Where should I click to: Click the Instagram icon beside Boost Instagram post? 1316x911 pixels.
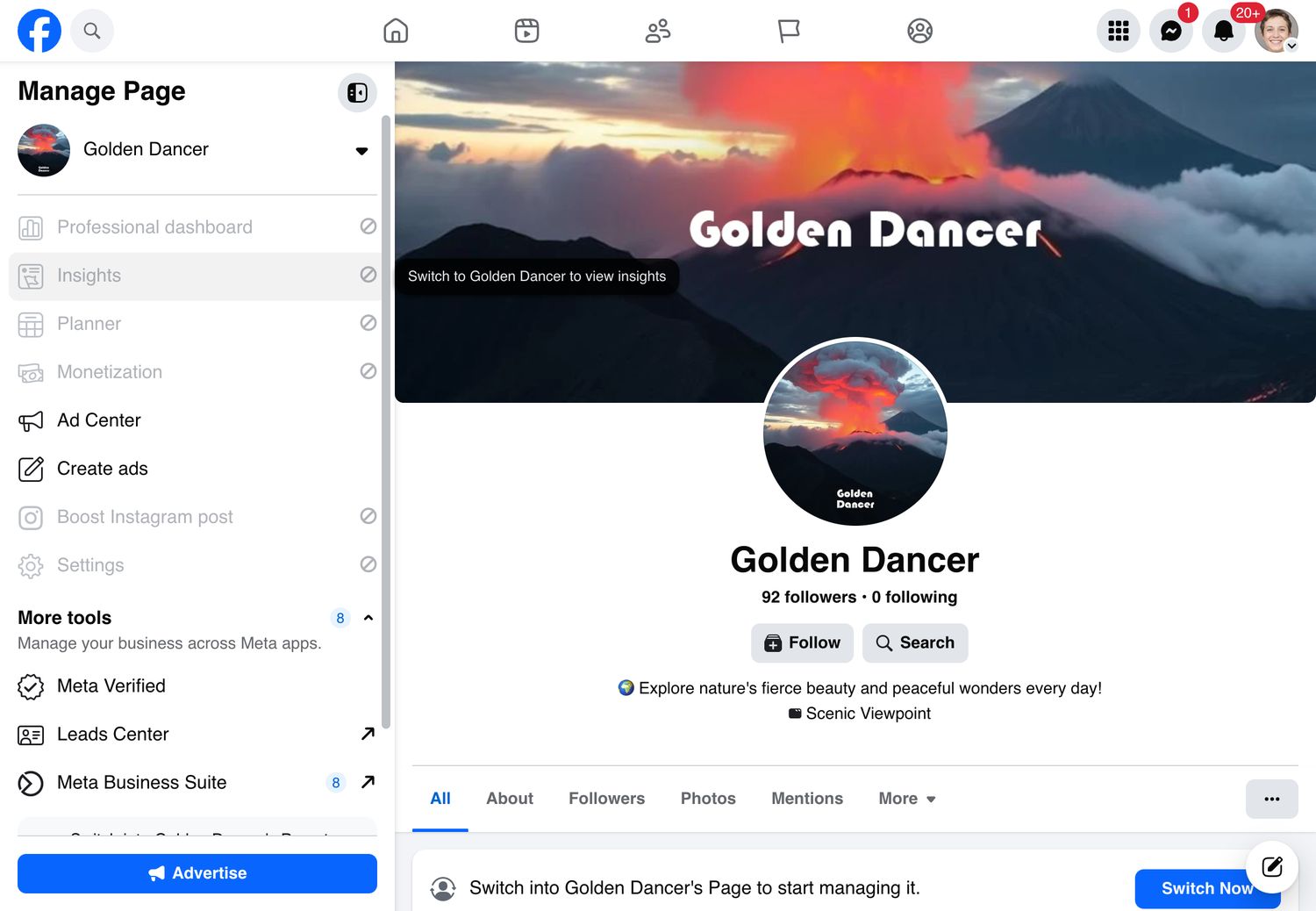(31, 518)
